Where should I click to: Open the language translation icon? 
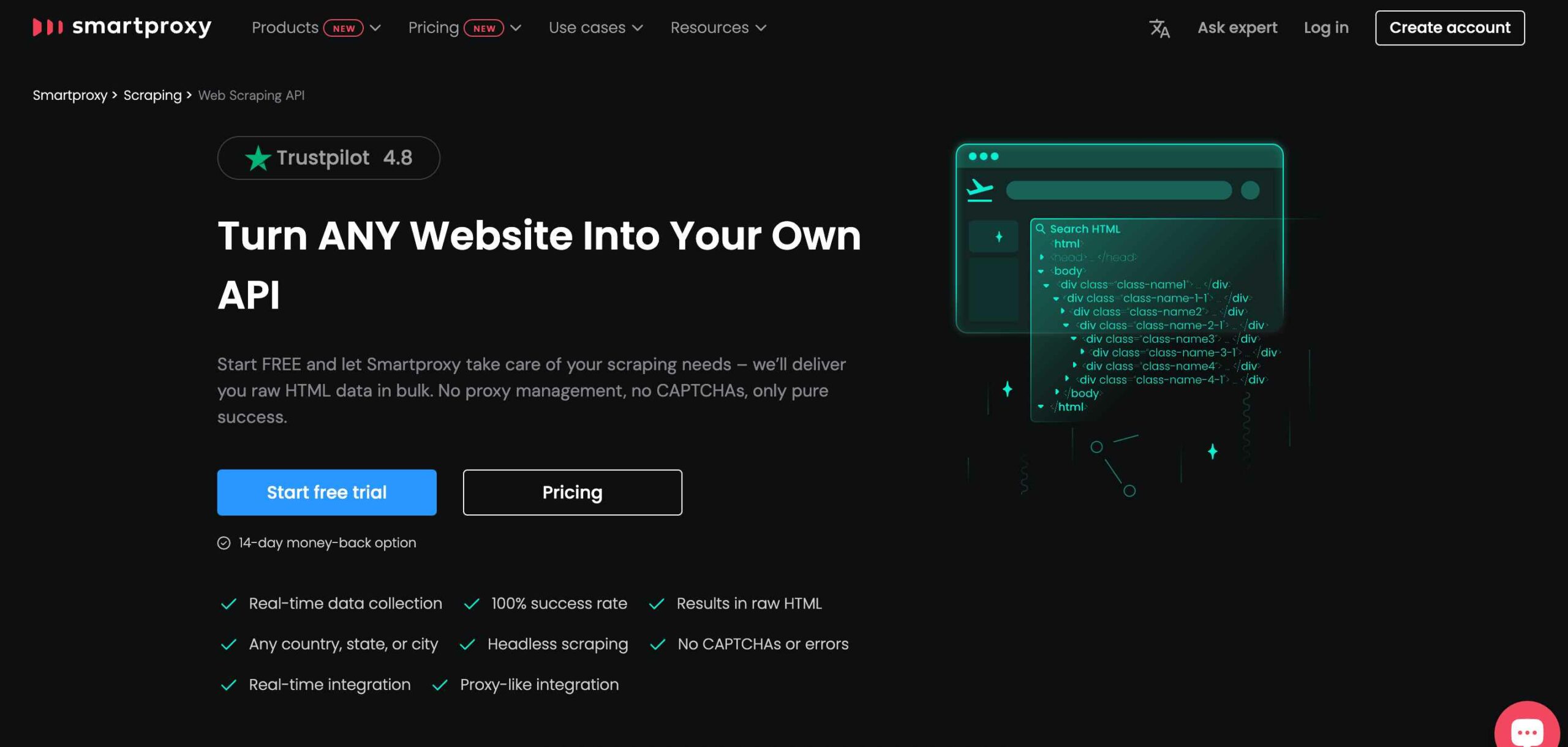(1159, 28)
